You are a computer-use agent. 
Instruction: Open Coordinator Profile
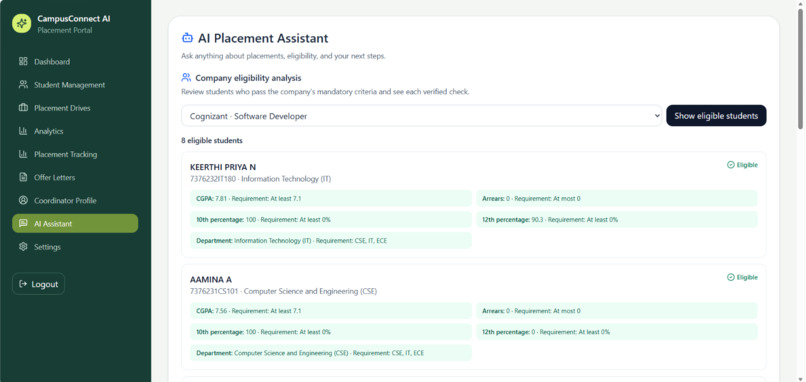[75, 200]
